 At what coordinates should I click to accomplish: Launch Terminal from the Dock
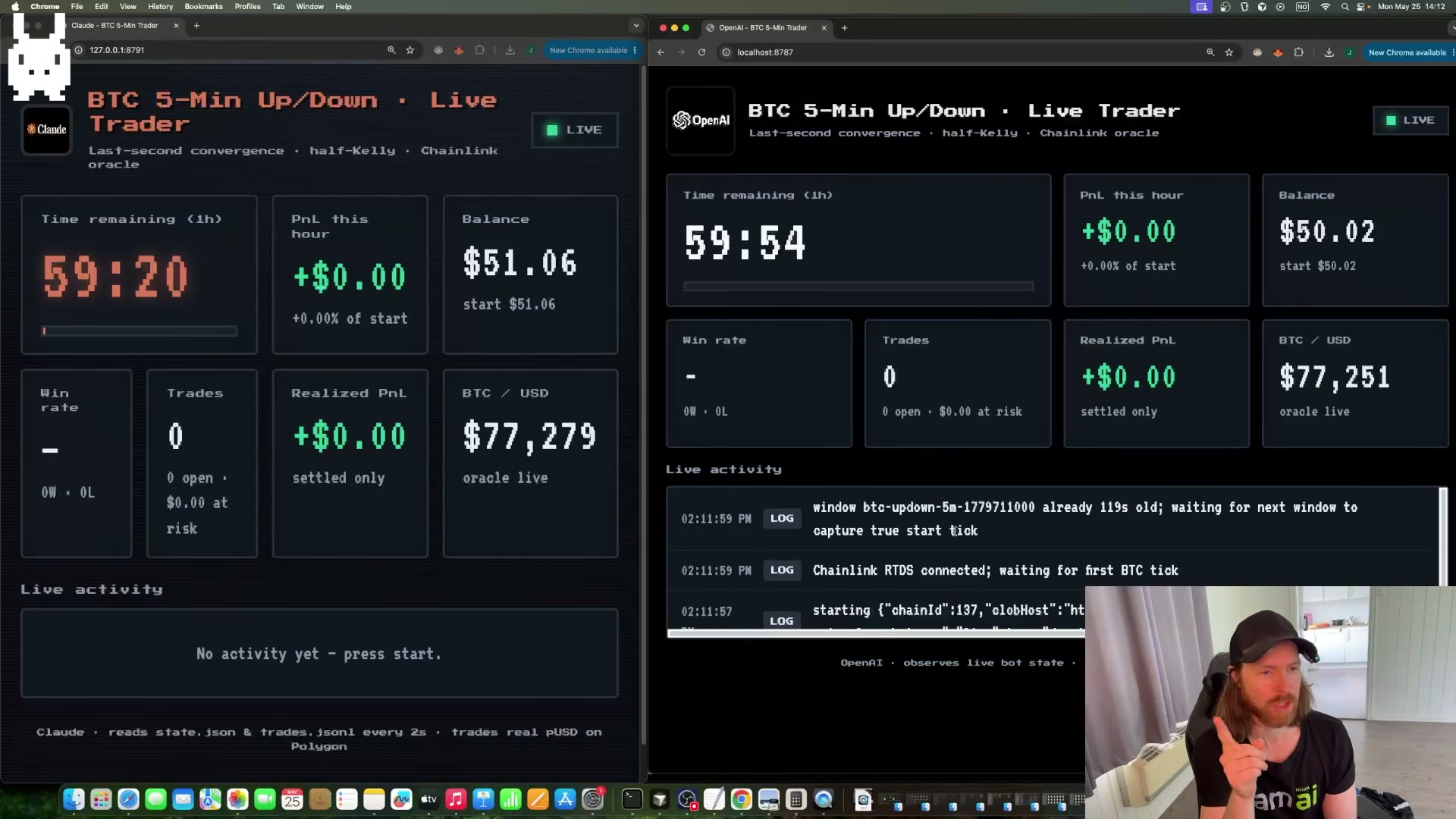coord(632,799)
